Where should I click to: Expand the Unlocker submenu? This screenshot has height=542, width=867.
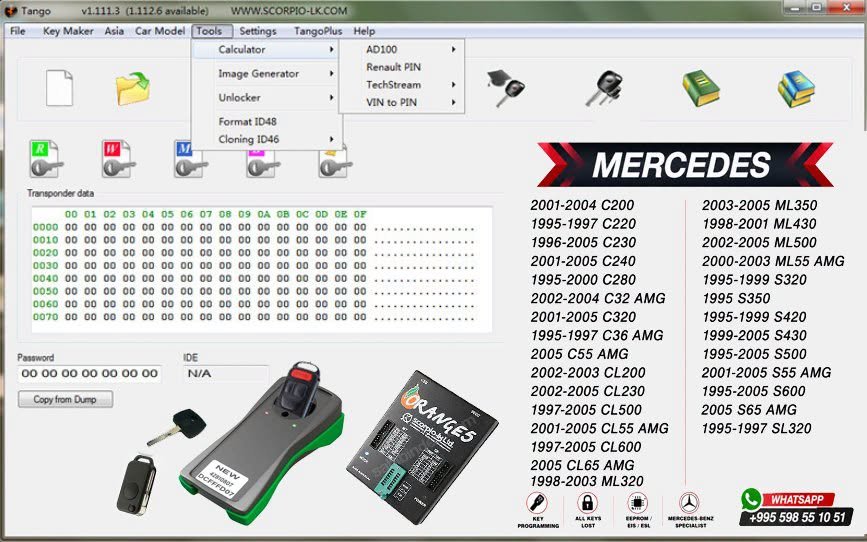click(267, 97)
